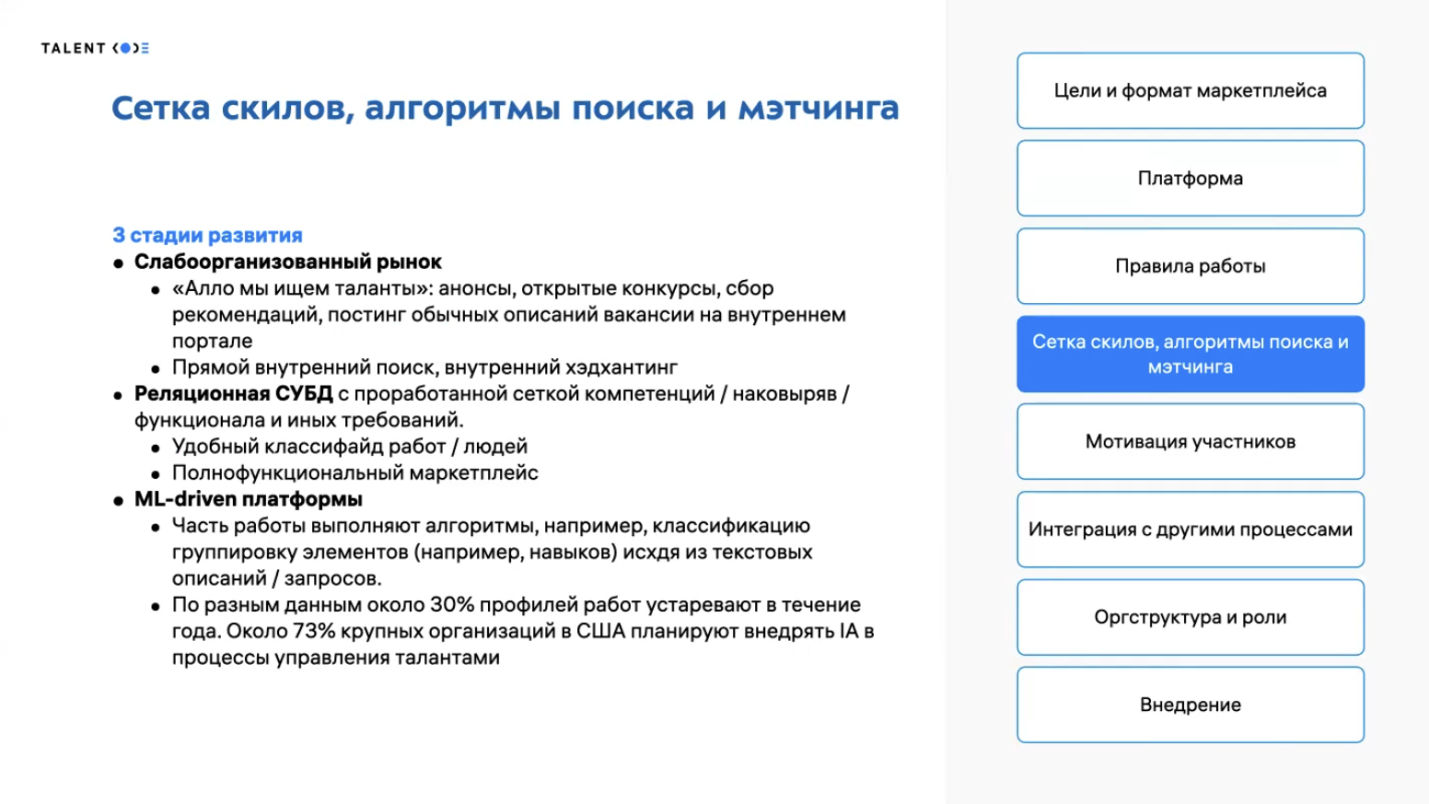Open 'Цели и формат маркетплейса' section
The image size is (1429, 804).
coord(1190,91)
